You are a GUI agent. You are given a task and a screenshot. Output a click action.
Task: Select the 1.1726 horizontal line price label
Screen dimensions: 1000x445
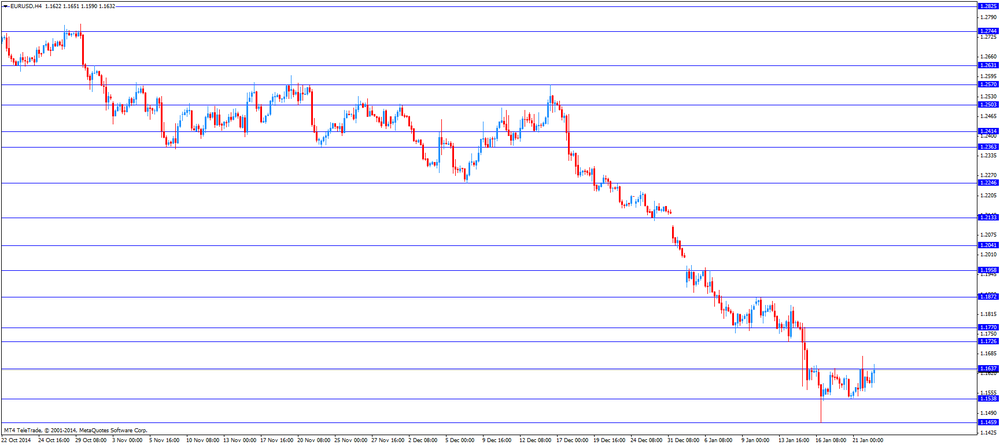pyautogui.click(x=988, y=341)
